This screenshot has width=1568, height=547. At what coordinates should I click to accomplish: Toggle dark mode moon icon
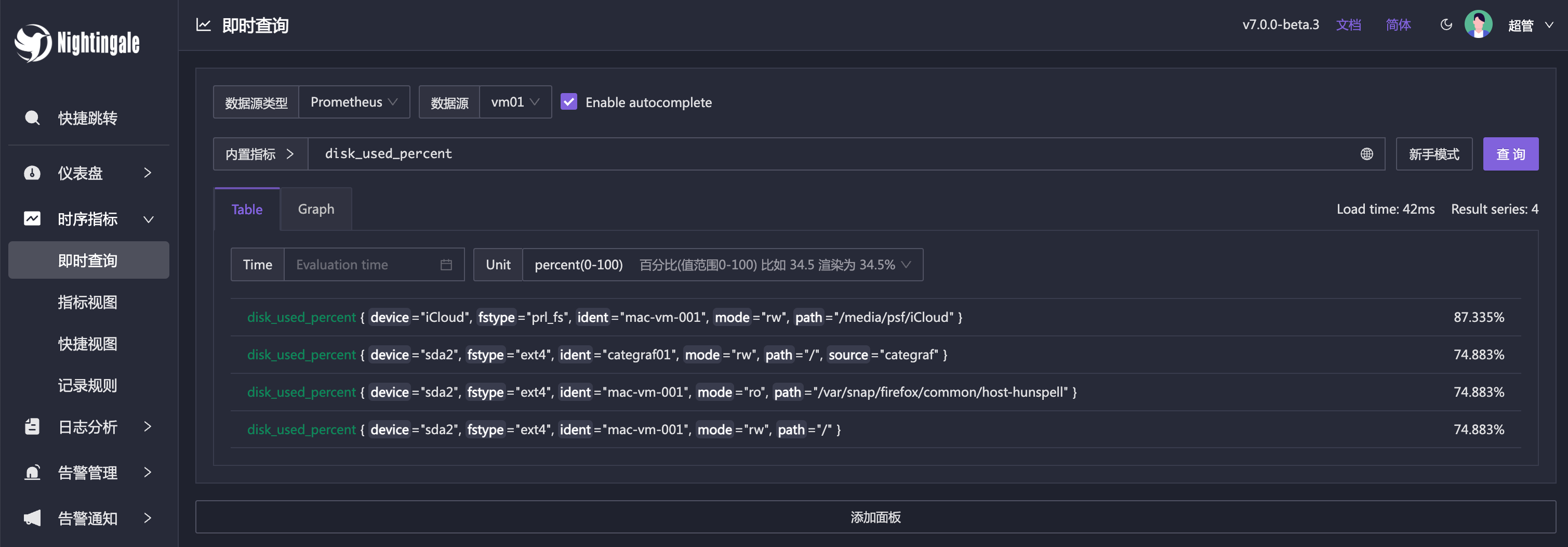click(1446, 25)
